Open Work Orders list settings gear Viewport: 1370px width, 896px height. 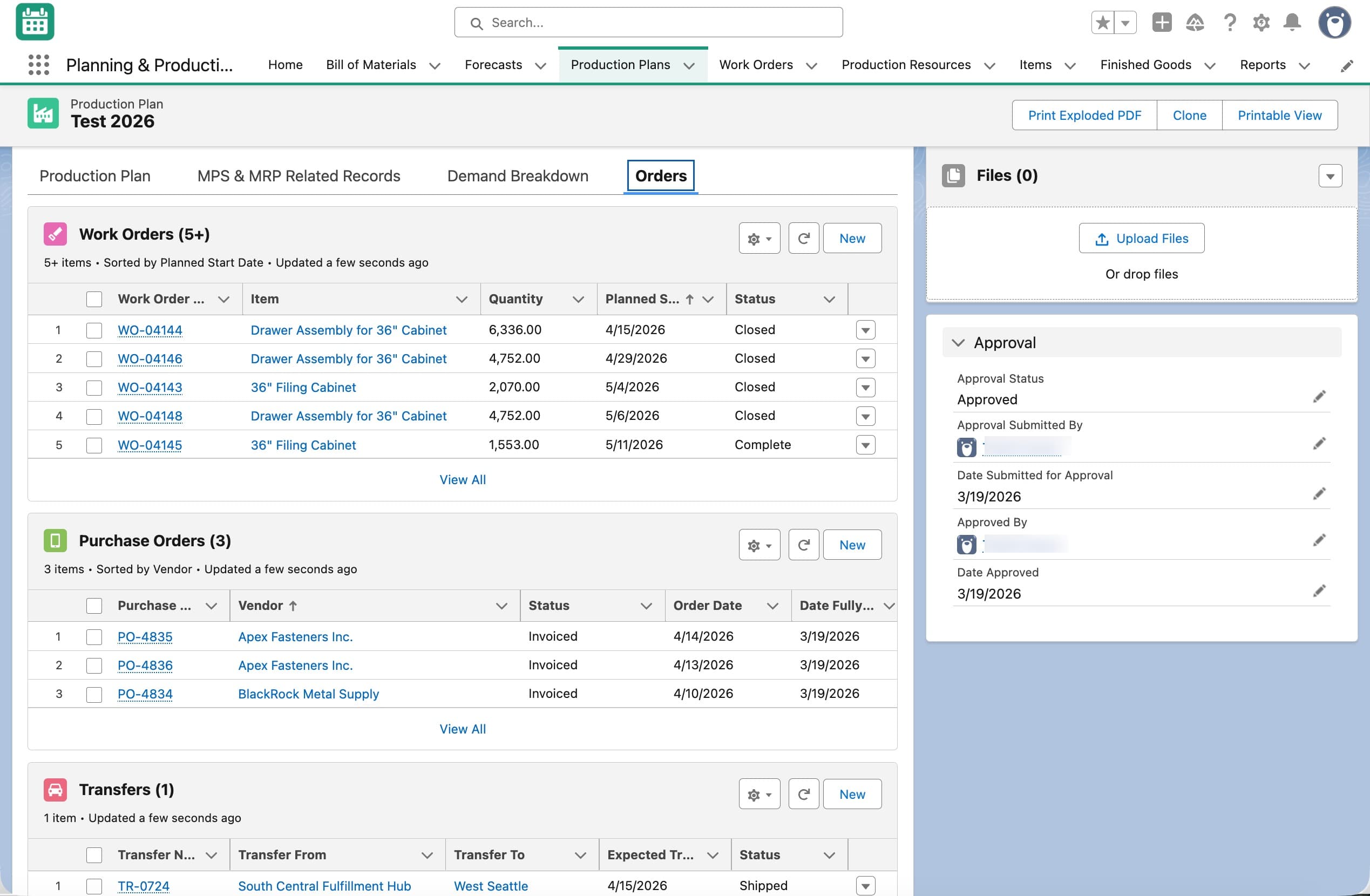(759, 238)
